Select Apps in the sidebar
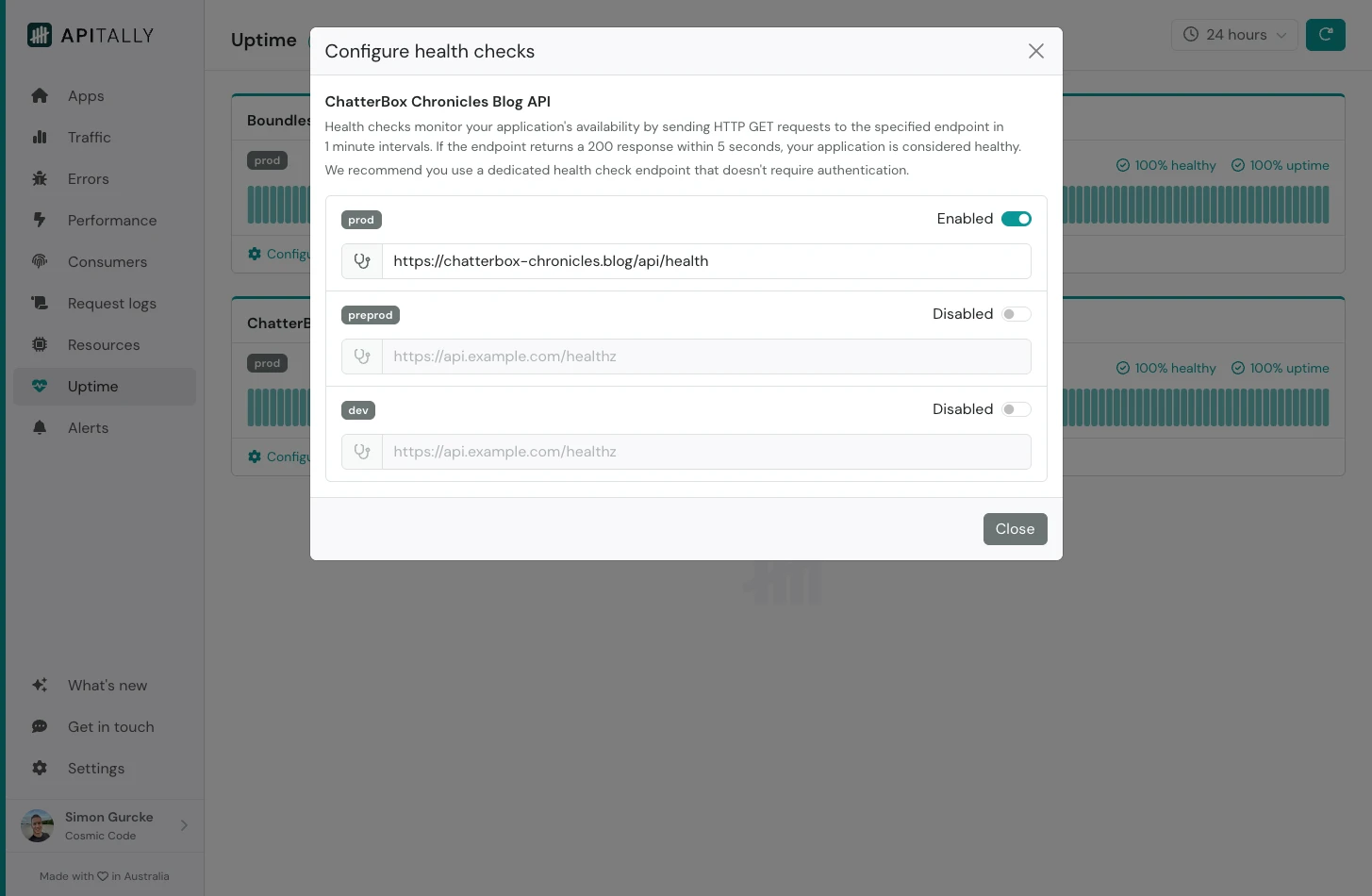 pos(86,95)
